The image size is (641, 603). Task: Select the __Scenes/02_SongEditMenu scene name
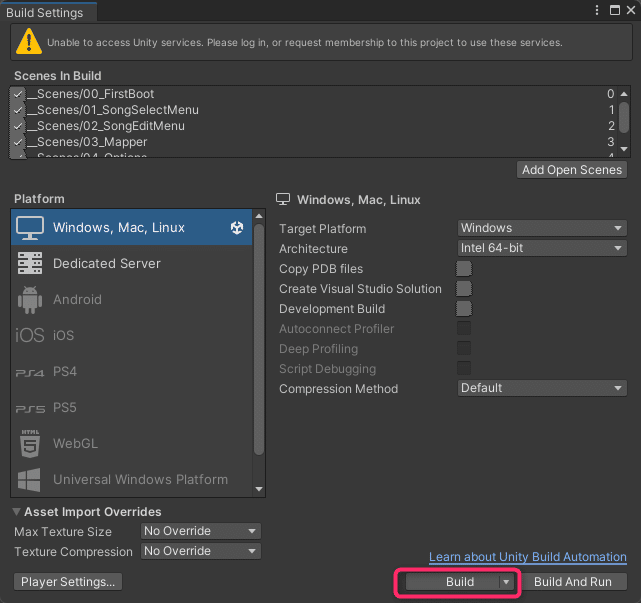[x=106, y=126]
